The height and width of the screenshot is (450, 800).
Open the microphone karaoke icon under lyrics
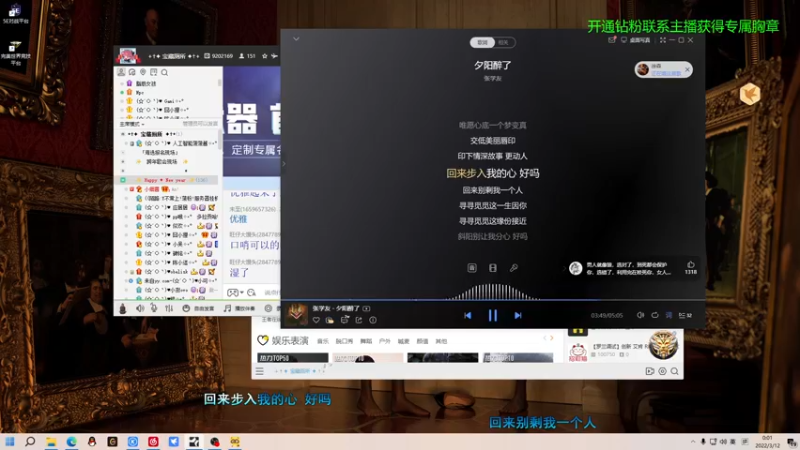(x=514, y=268)
